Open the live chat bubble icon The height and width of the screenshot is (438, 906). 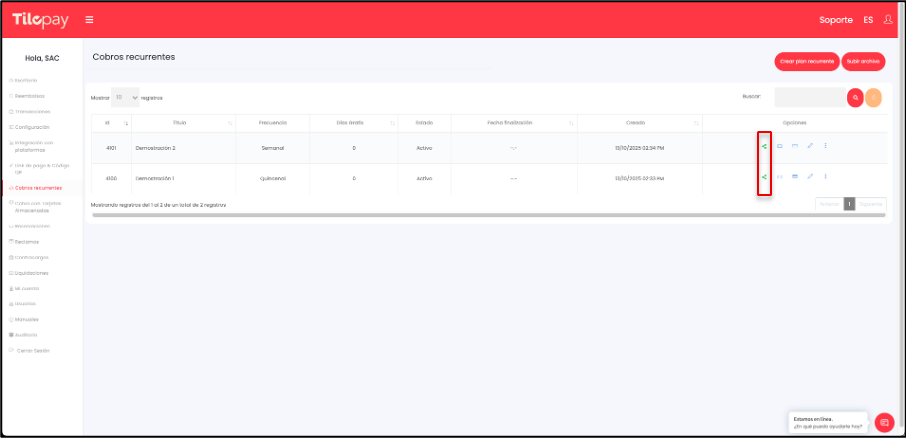coord(883,422)
